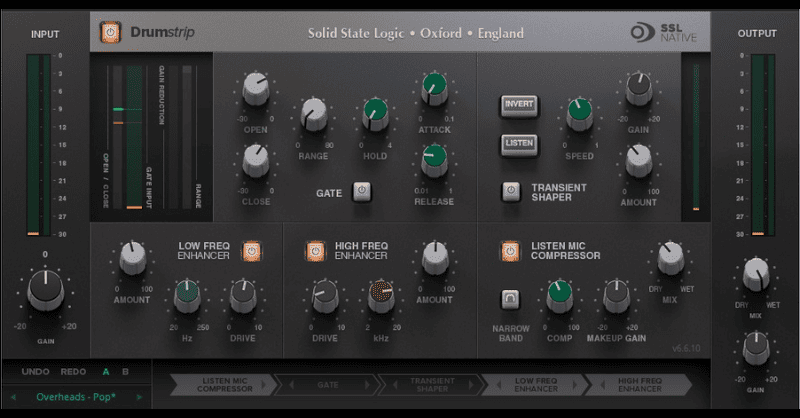Click the Input gain value 0 readout
This screenshot has height=418, width=800.
coord(45,254)
